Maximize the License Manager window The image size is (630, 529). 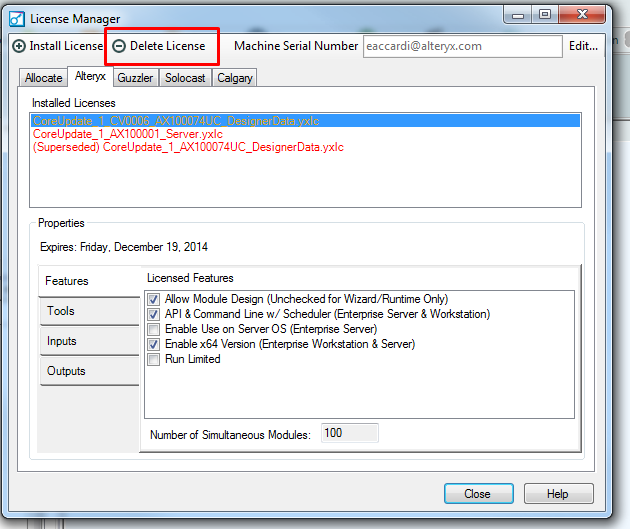(x=545, y=15)
